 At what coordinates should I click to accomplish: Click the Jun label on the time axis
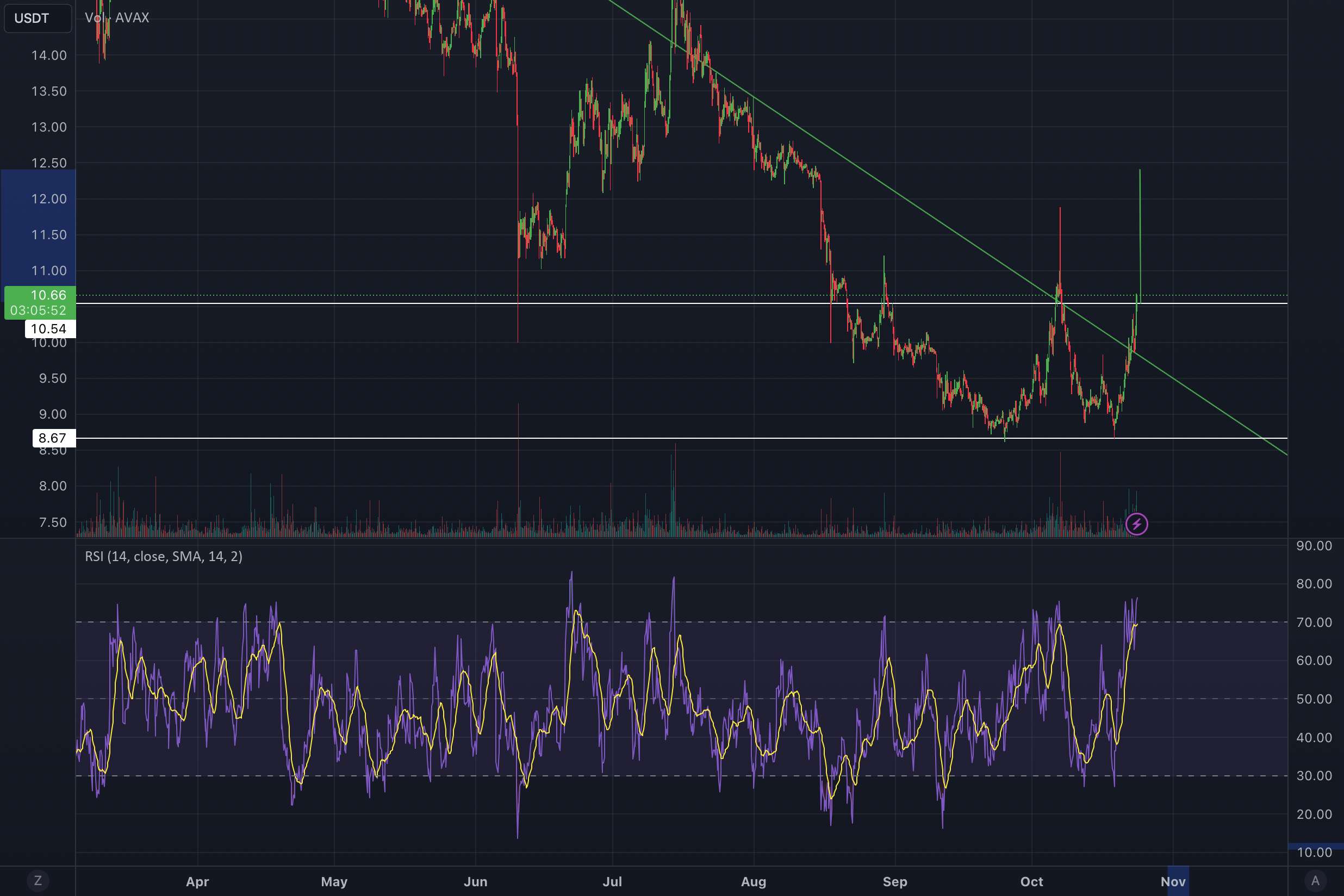[x=475, y=881]
